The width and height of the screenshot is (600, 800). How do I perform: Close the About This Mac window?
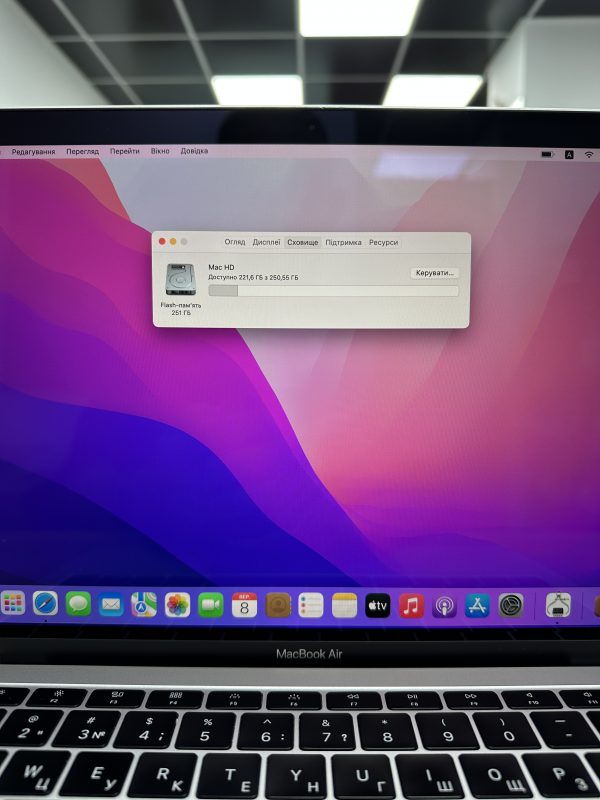162,241
